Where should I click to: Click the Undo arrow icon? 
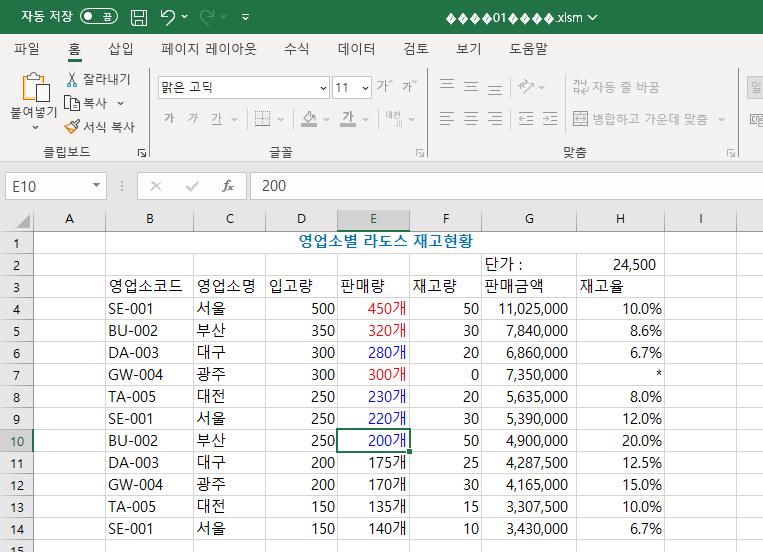point(168,17)
